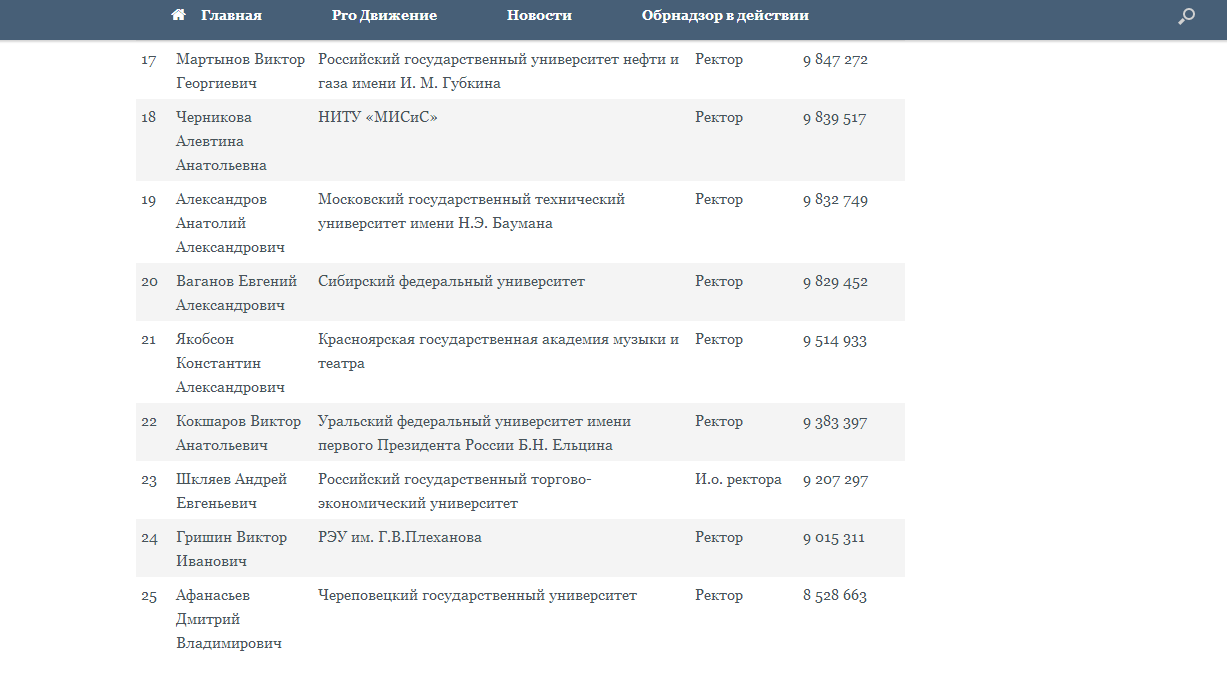Viewport: 1227px width, 681px height.
Task: Select the institution «РЭУ им. Г.В.Плеханова»
Action: tap(399, 538)
